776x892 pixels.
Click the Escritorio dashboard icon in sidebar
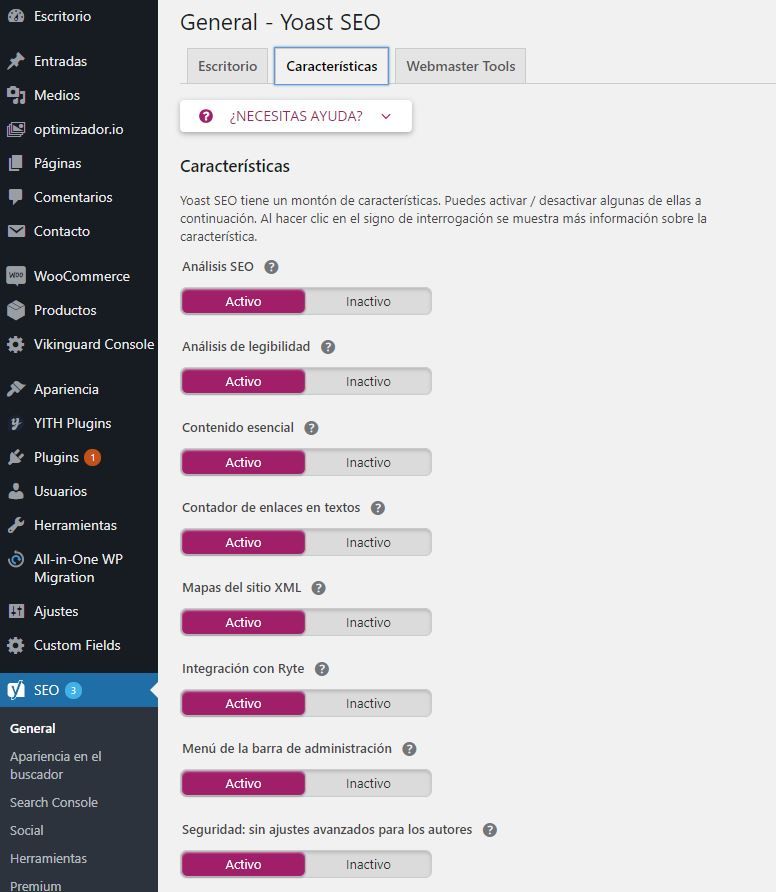(16, 16)
